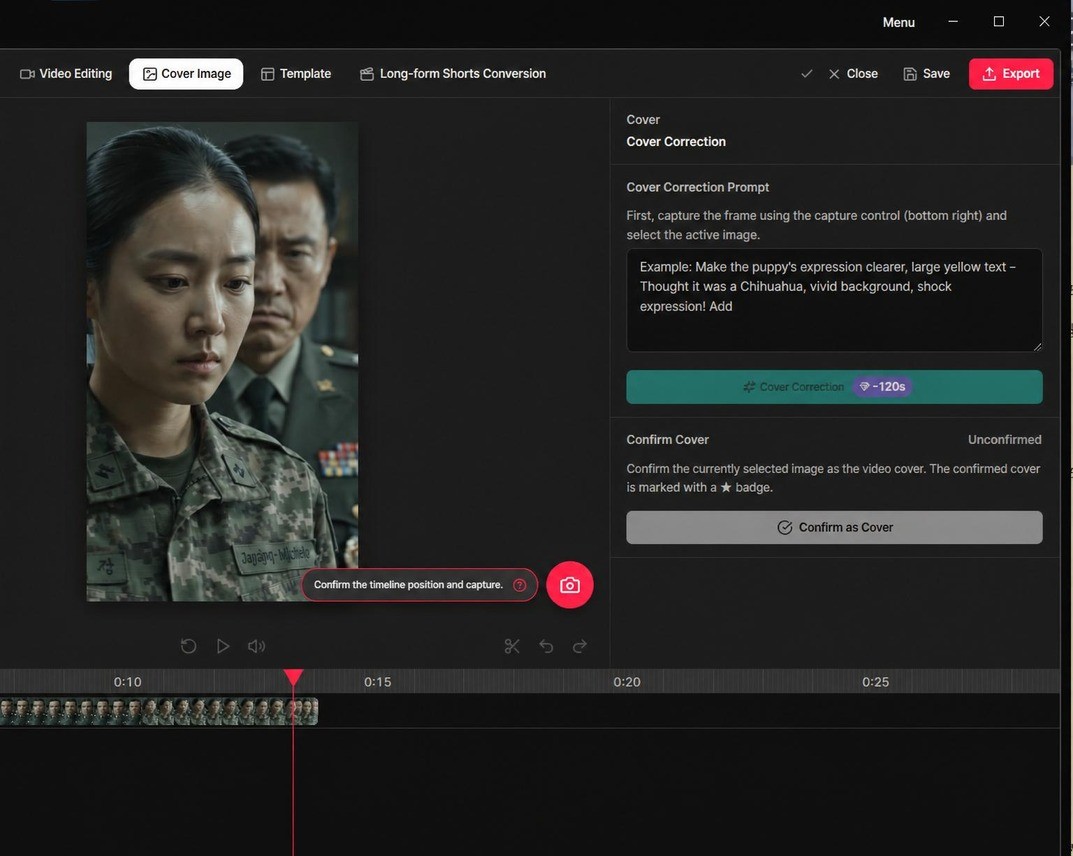Image resolution: width=1073 pixels, height=856 pixels.
Task: Maximize the application window
Action: 999,22
